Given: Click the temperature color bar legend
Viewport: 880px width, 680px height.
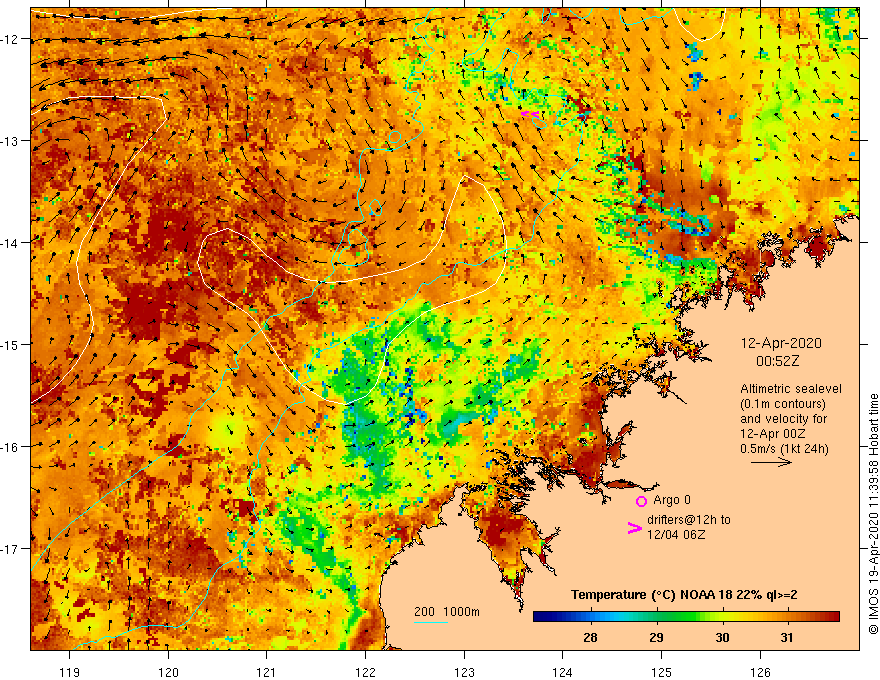Looking at the screenshot, I should click(686, 617).
